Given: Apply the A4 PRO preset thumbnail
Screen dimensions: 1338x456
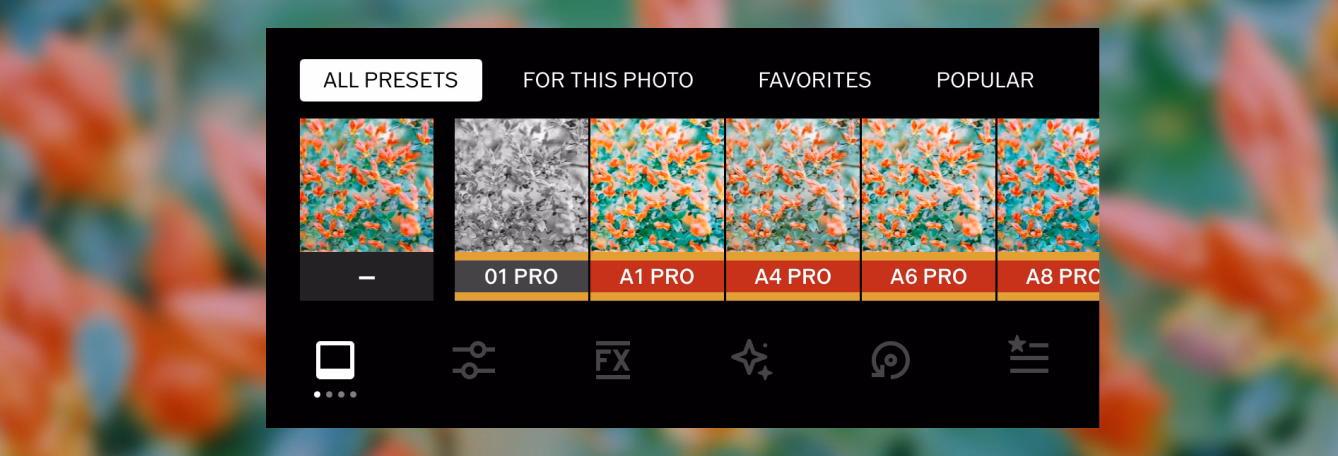Looking at the screenshot, I should 793,185.
